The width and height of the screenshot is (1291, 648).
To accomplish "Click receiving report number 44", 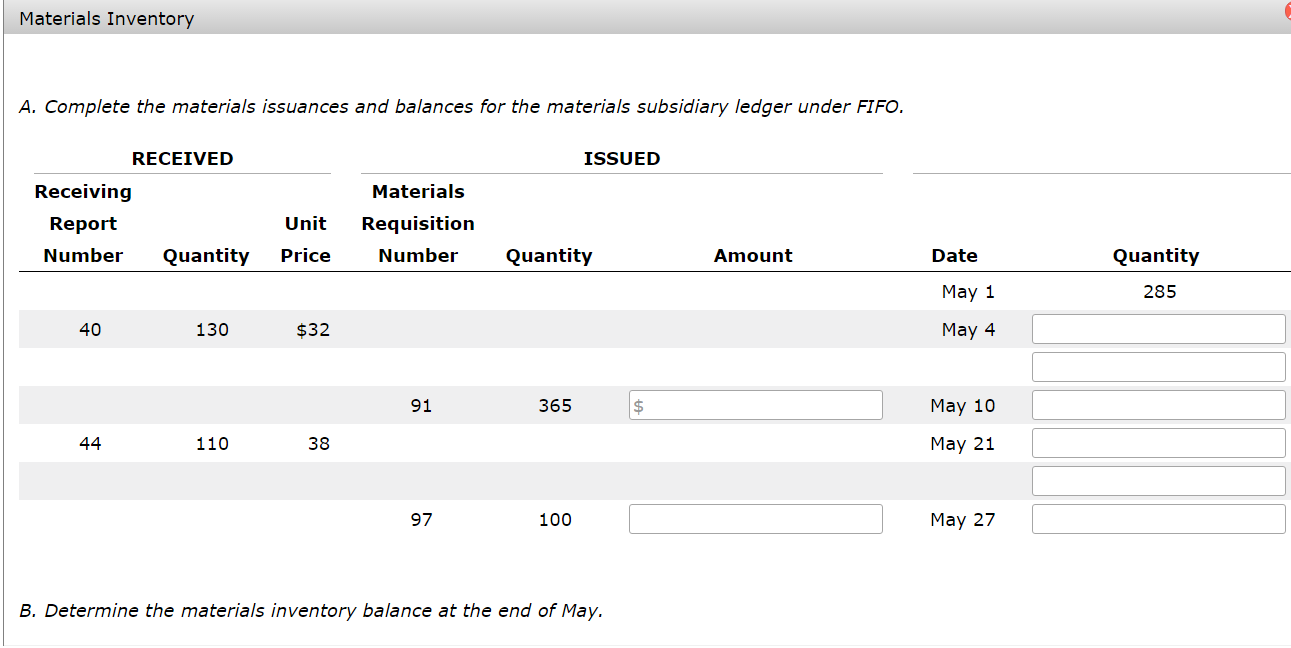I will [x=90, y=443].
